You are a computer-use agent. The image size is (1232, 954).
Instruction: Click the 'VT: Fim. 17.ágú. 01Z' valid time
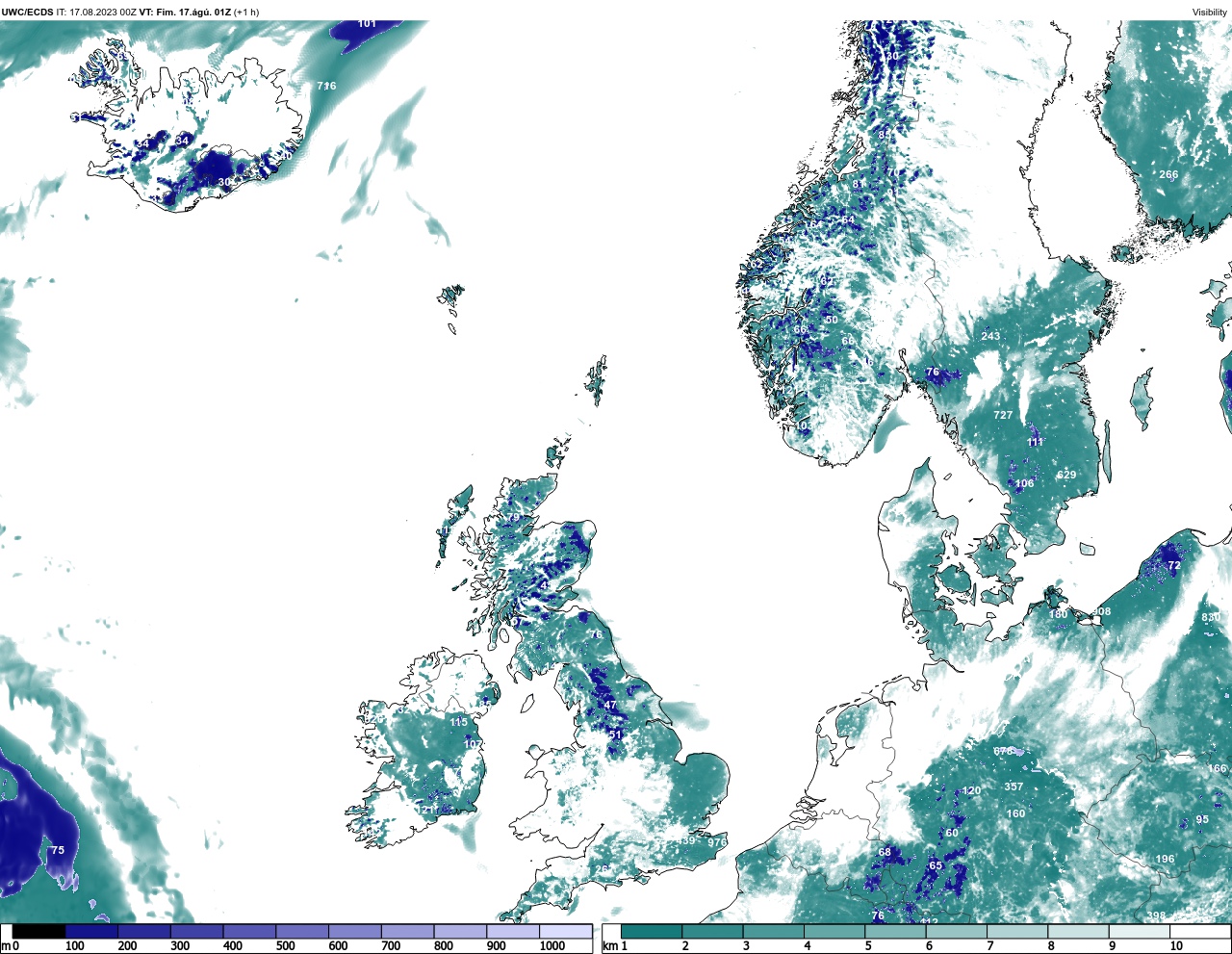(x=185, y=13)
